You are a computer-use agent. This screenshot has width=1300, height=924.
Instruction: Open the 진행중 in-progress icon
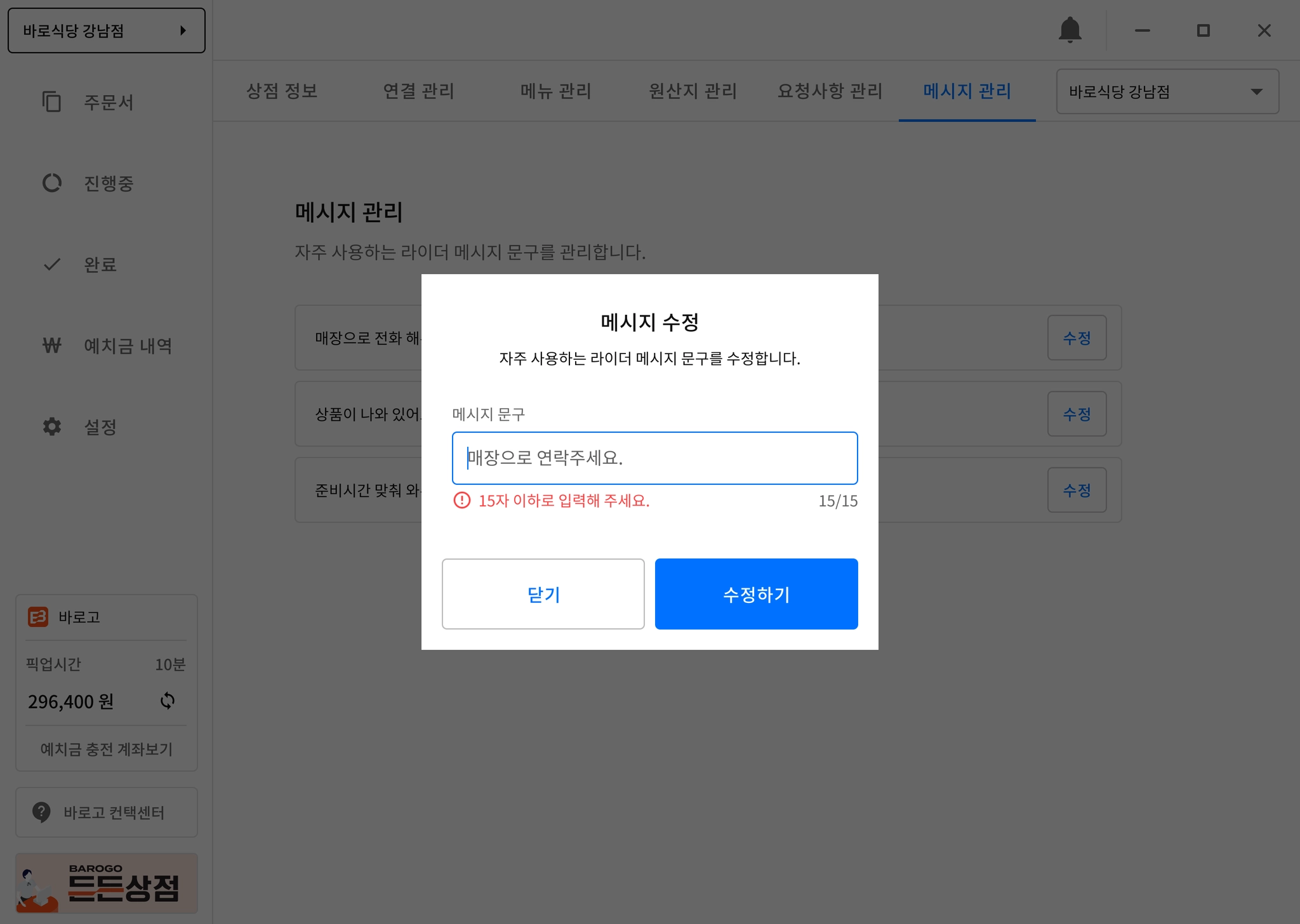point(51,183)
